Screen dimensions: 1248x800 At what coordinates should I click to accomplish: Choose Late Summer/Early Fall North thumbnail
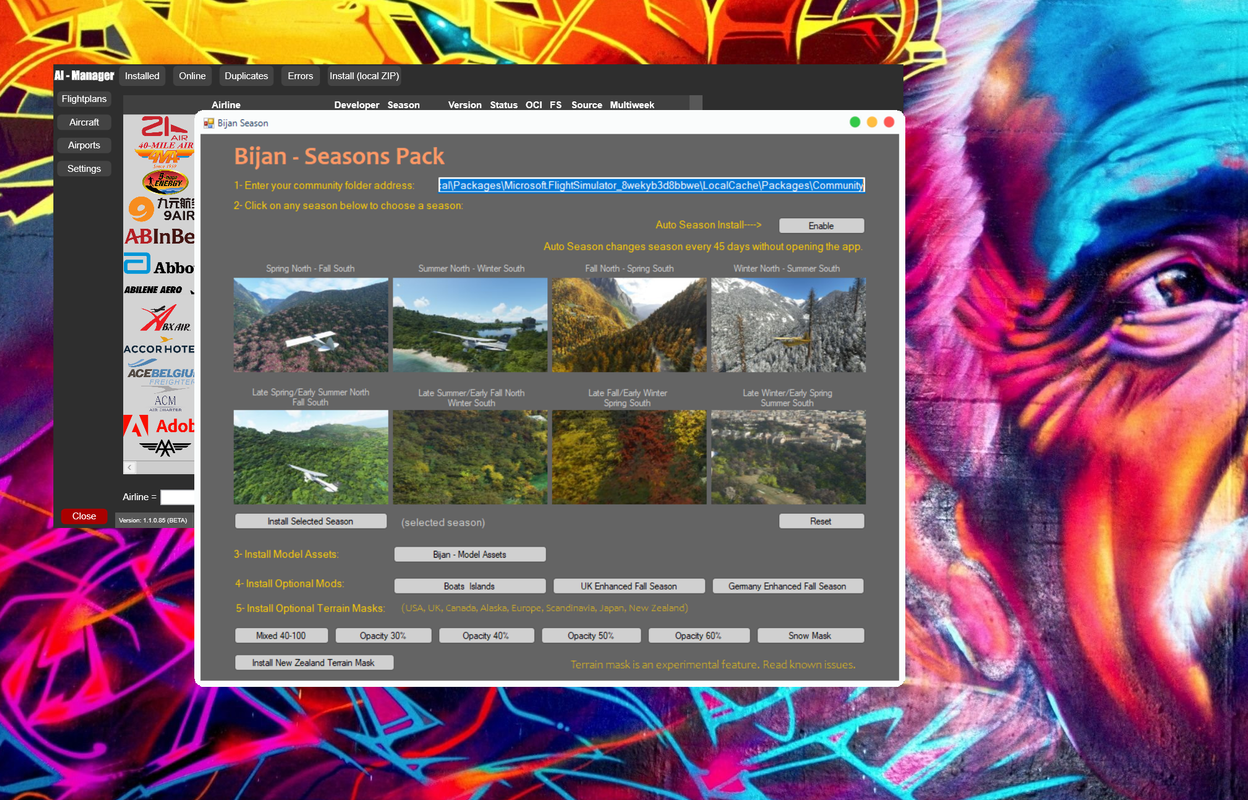pos(470,457)
